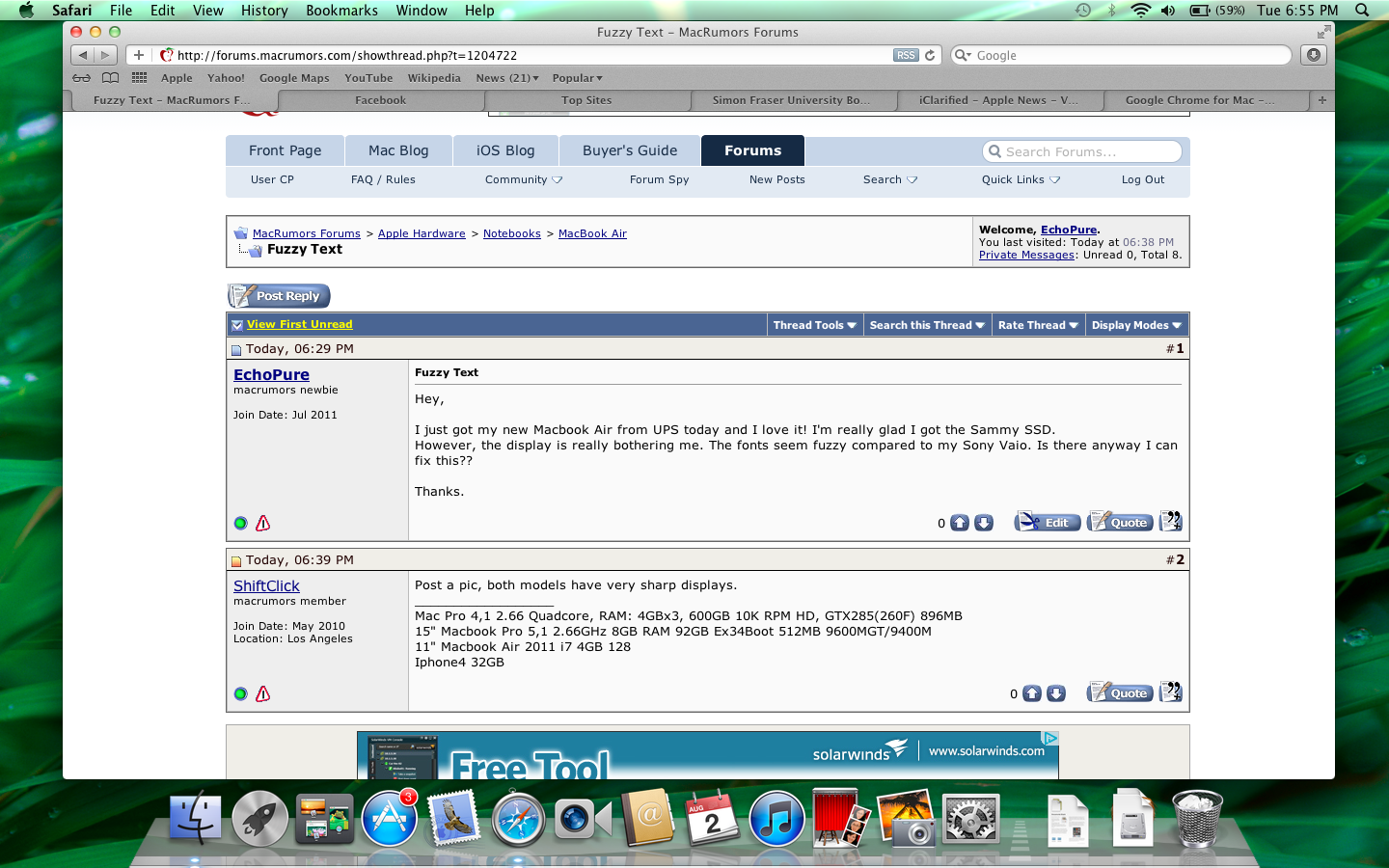Viewport: 1389px width, 868px height.
Task: Open Bookmarks menu in menu bar
Action: point(341,11)
